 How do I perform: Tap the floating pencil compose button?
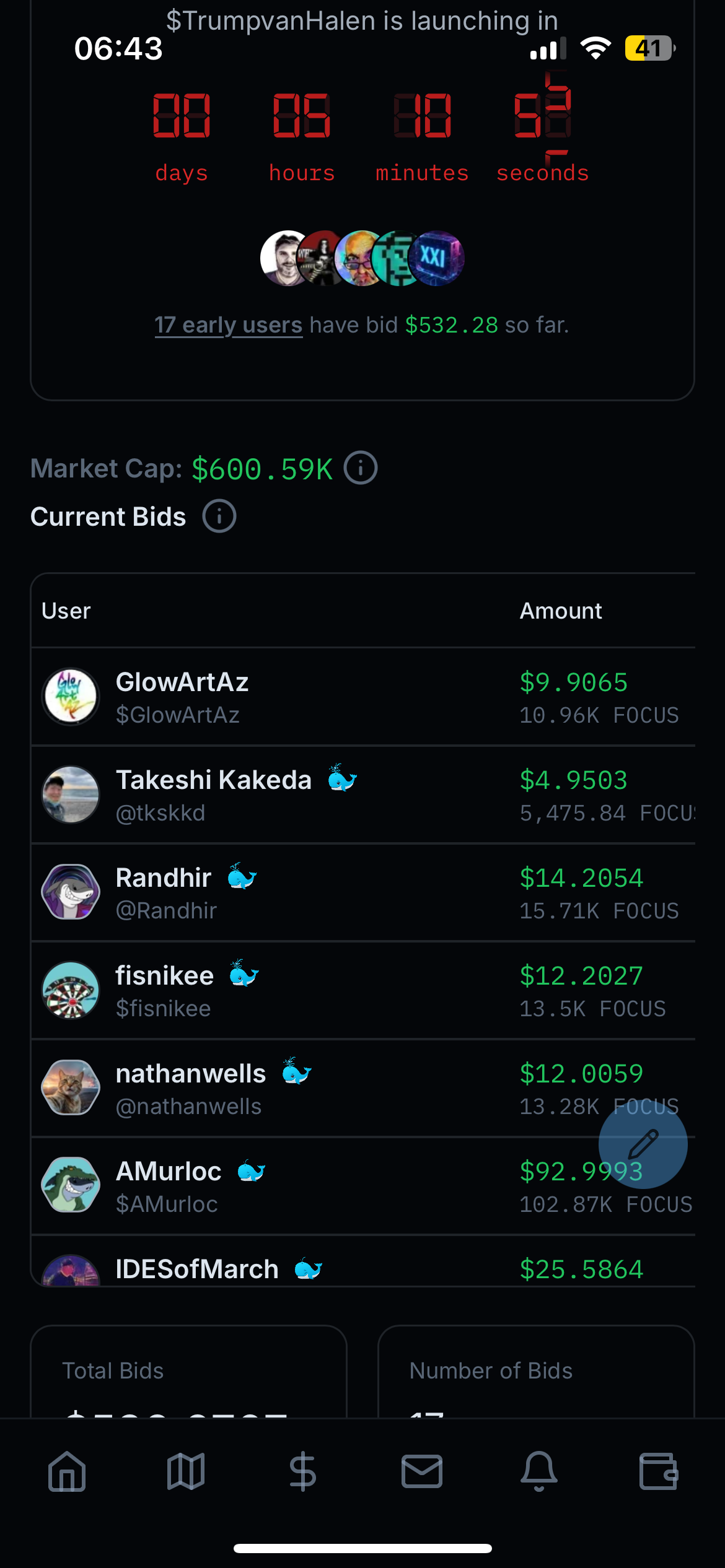643,1144
